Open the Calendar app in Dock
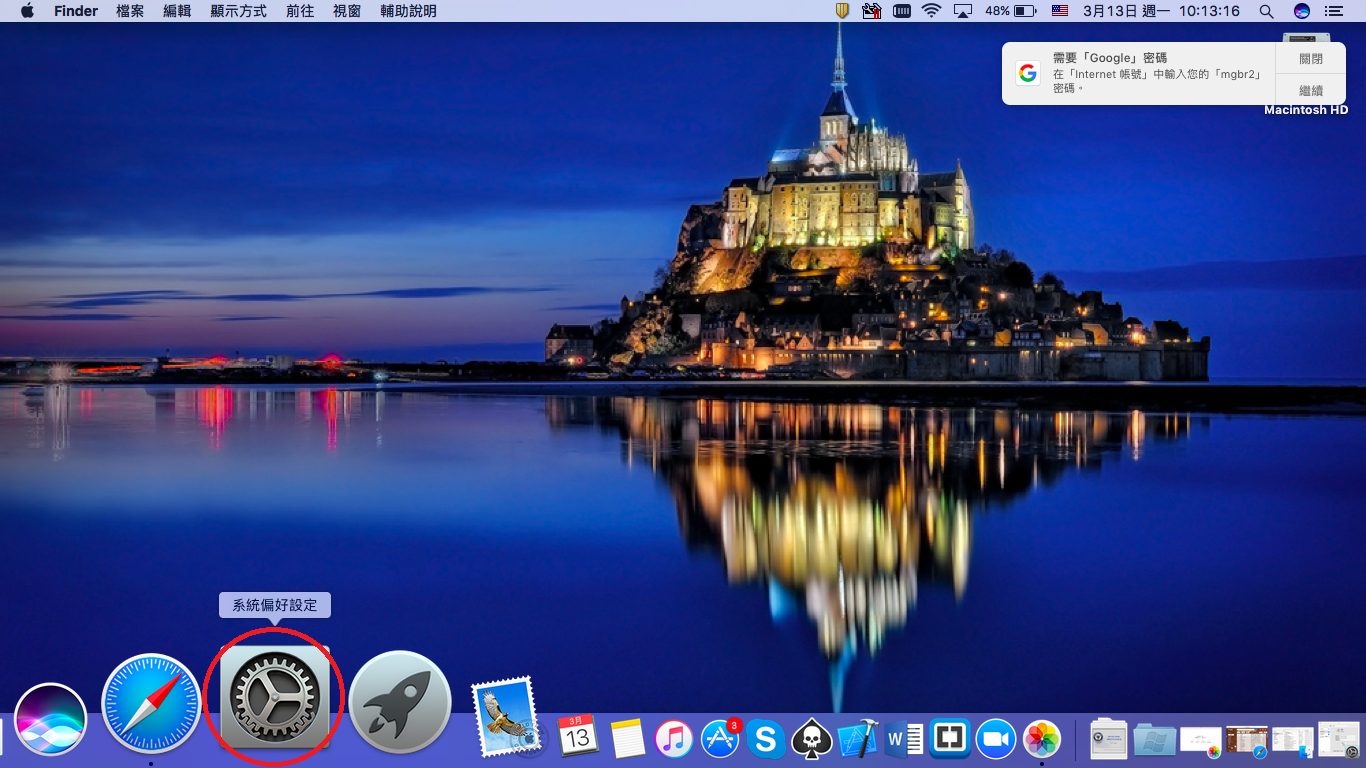The height and width of the screenshot is (768, 1366). coord(578,737)
